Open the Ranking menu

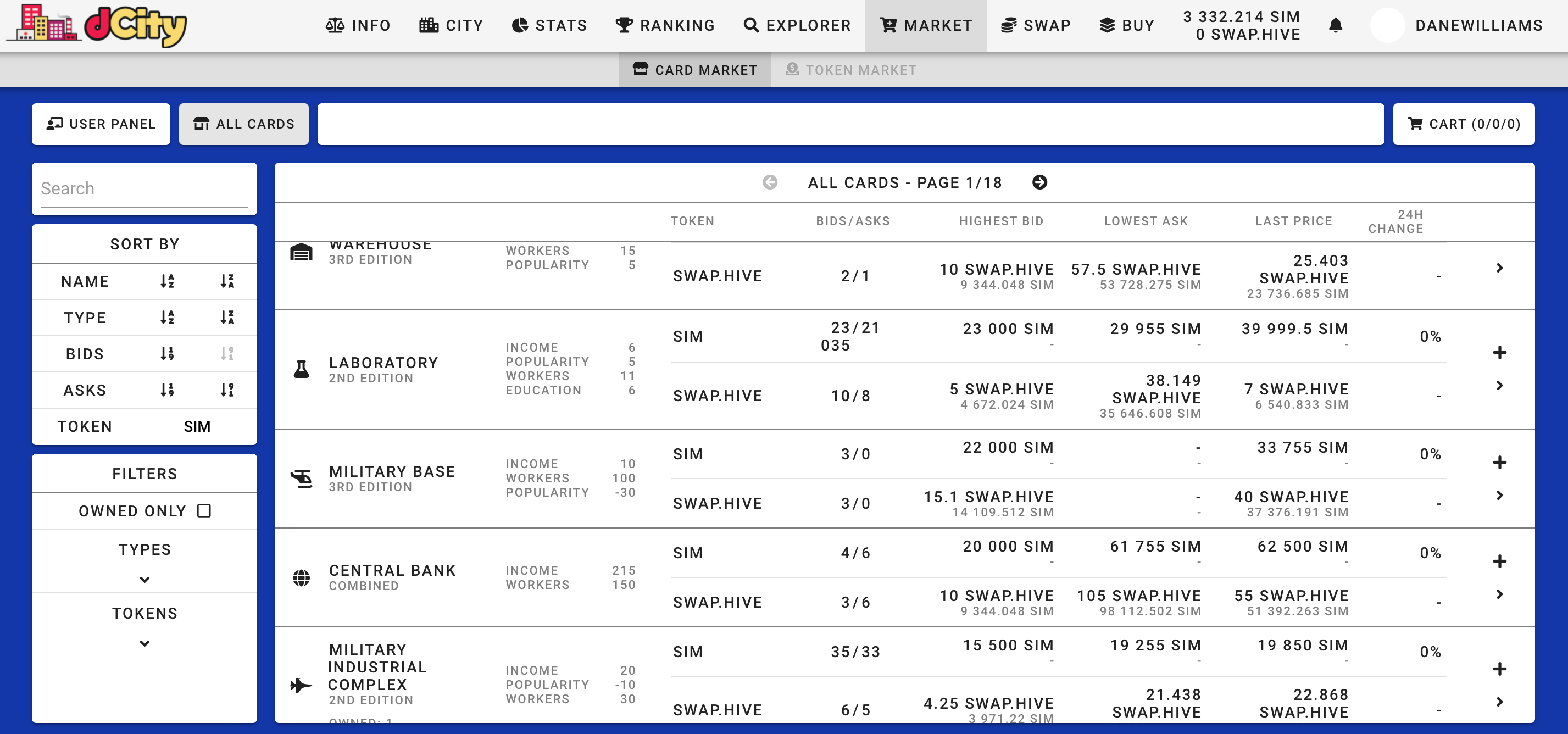pos(665,26)
